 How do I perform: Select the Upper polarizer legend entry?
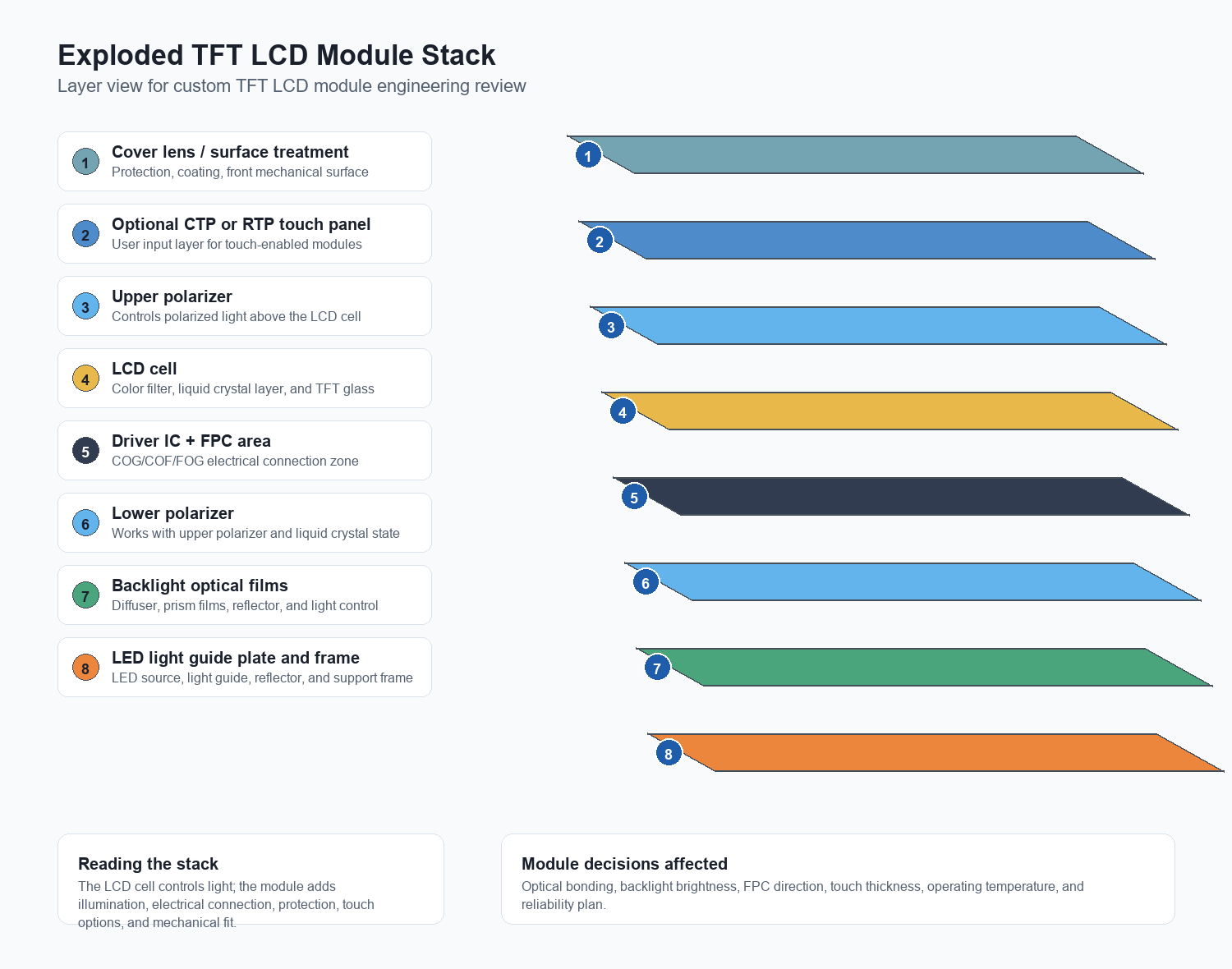(245, 306)
